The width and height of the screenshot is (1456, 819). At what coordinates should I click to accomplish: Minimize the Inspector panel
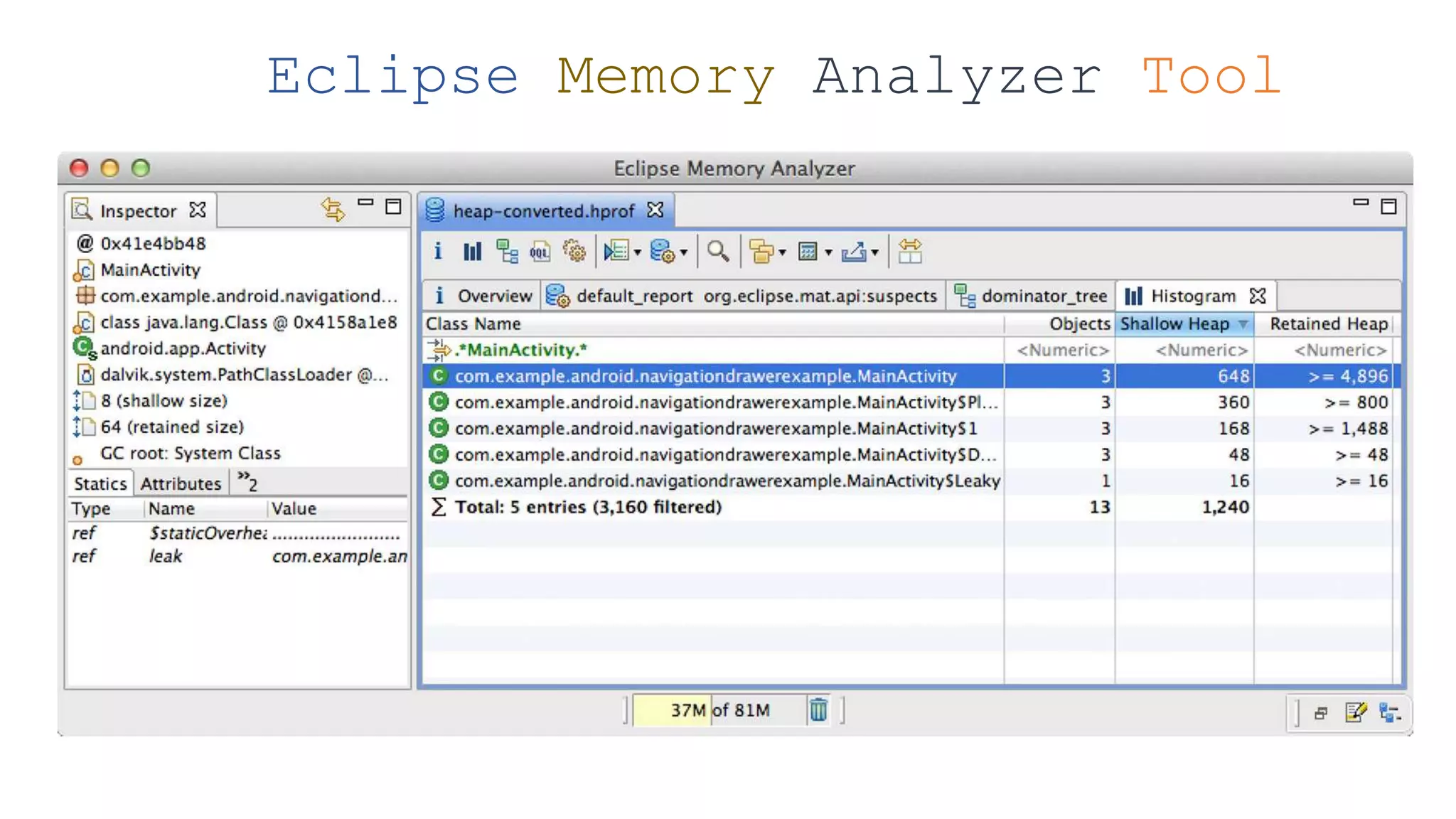pos(365,203)
